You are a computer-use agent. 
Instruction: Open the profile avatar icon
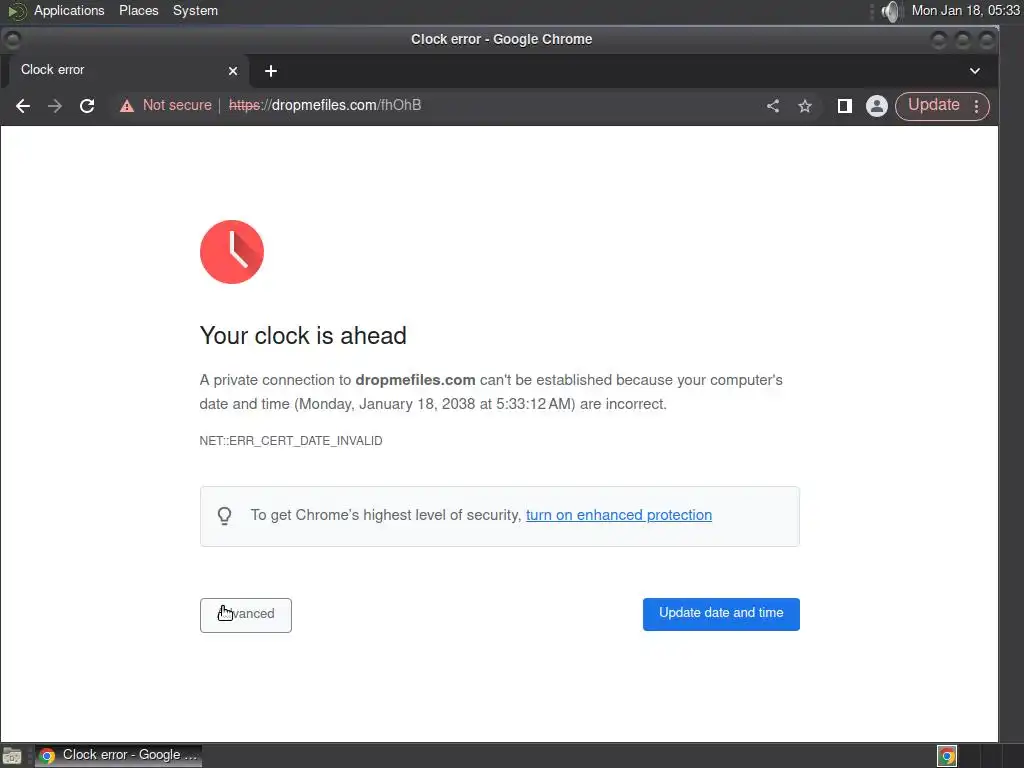876,106
